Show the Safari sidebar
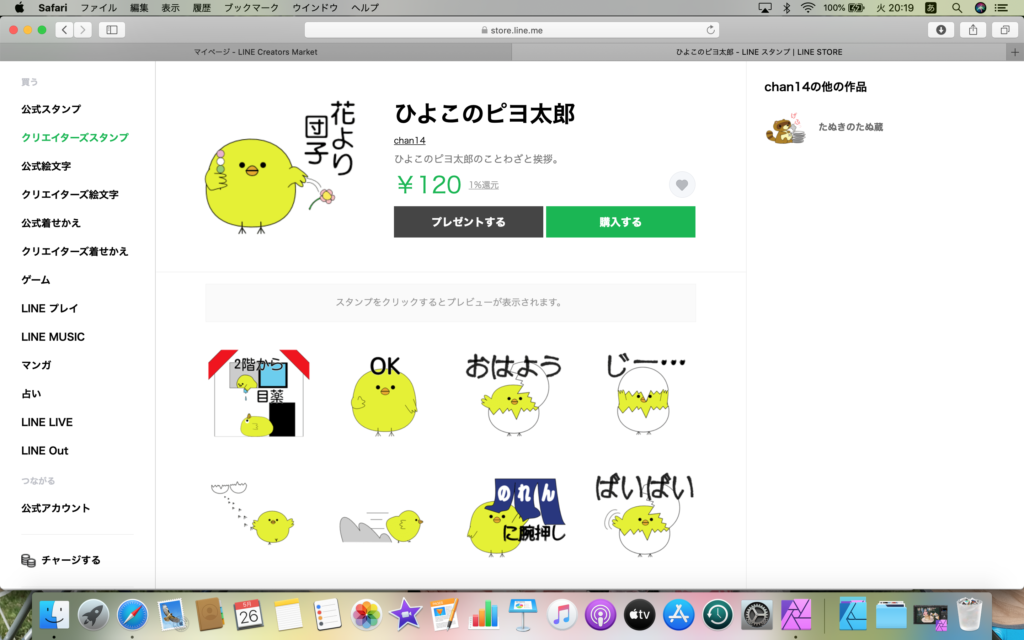Image resolution: width=1024 pixels, height=640 pixels. (112, 29)
